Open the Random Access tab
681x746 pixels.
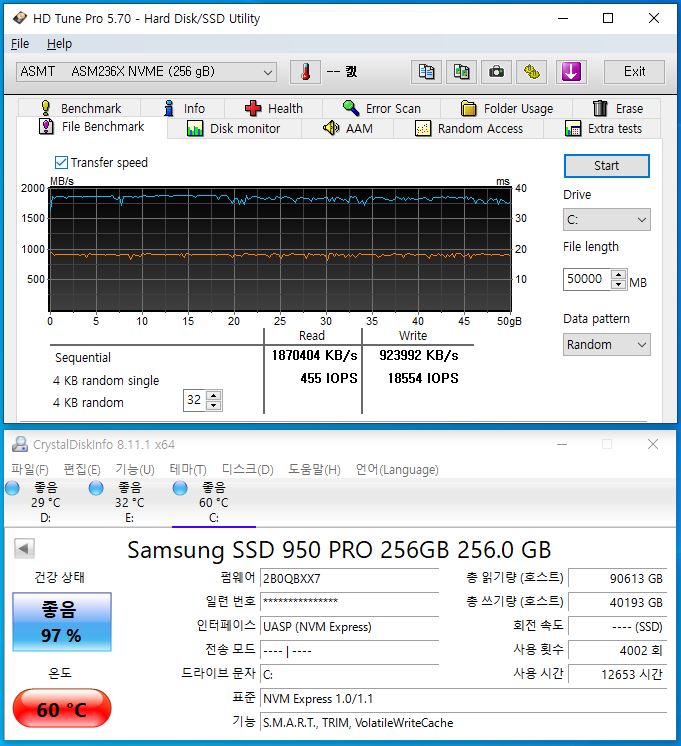click(469, 128)
